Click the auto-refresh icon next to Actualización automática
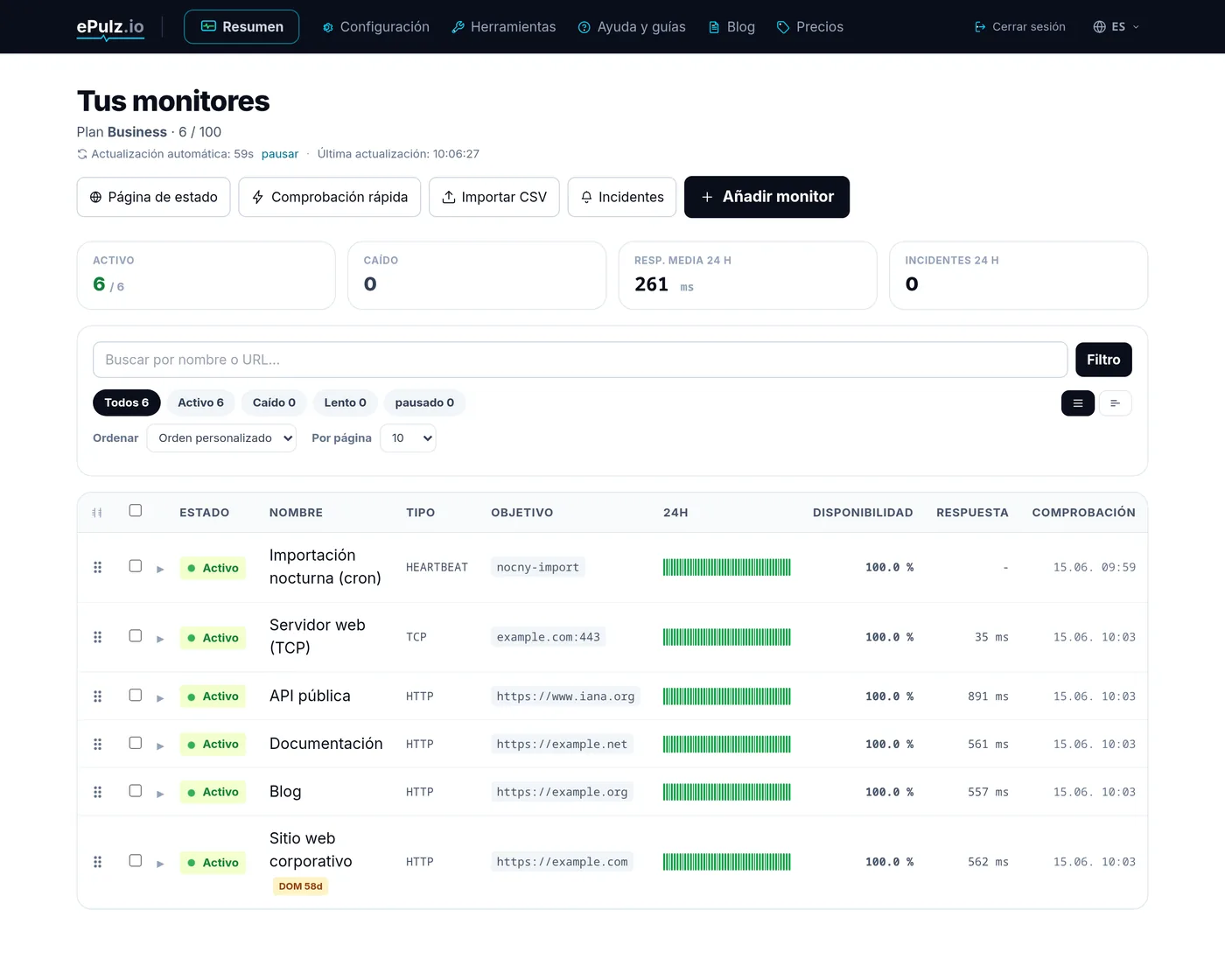Screen dimensions: 1225x980 coord(82,154)
